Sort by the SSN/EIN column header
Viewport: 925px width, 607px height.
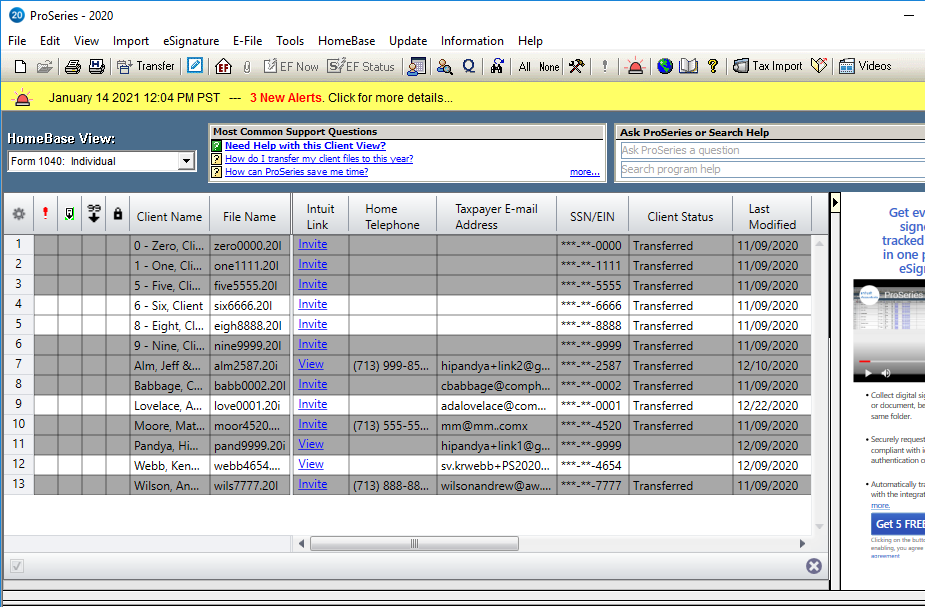point(592,216)
